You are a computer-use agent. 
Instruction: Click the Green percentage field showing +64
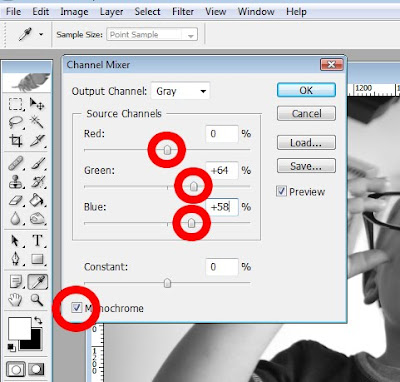point(222,170)
